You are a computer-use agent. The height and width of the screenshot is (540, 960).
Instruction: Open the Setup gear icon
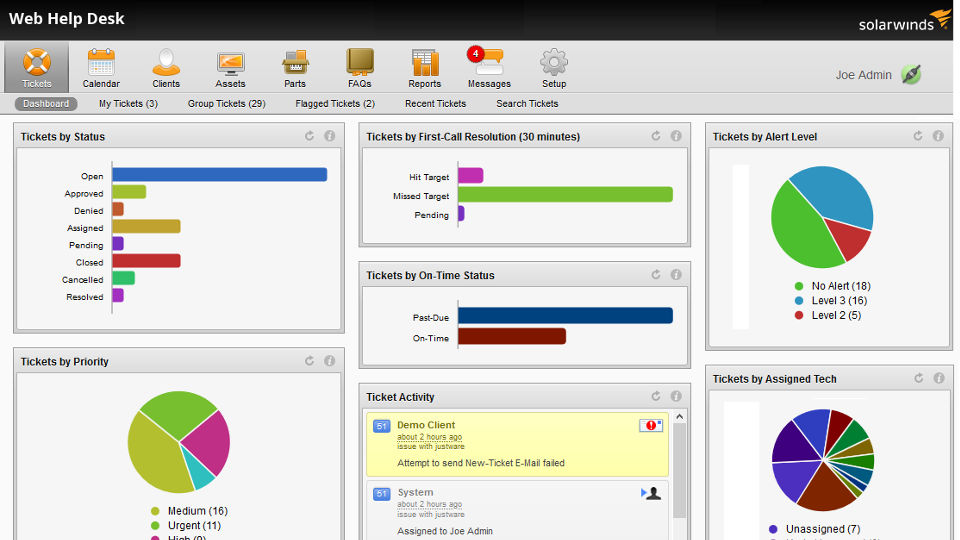click(x=554, y=65)
